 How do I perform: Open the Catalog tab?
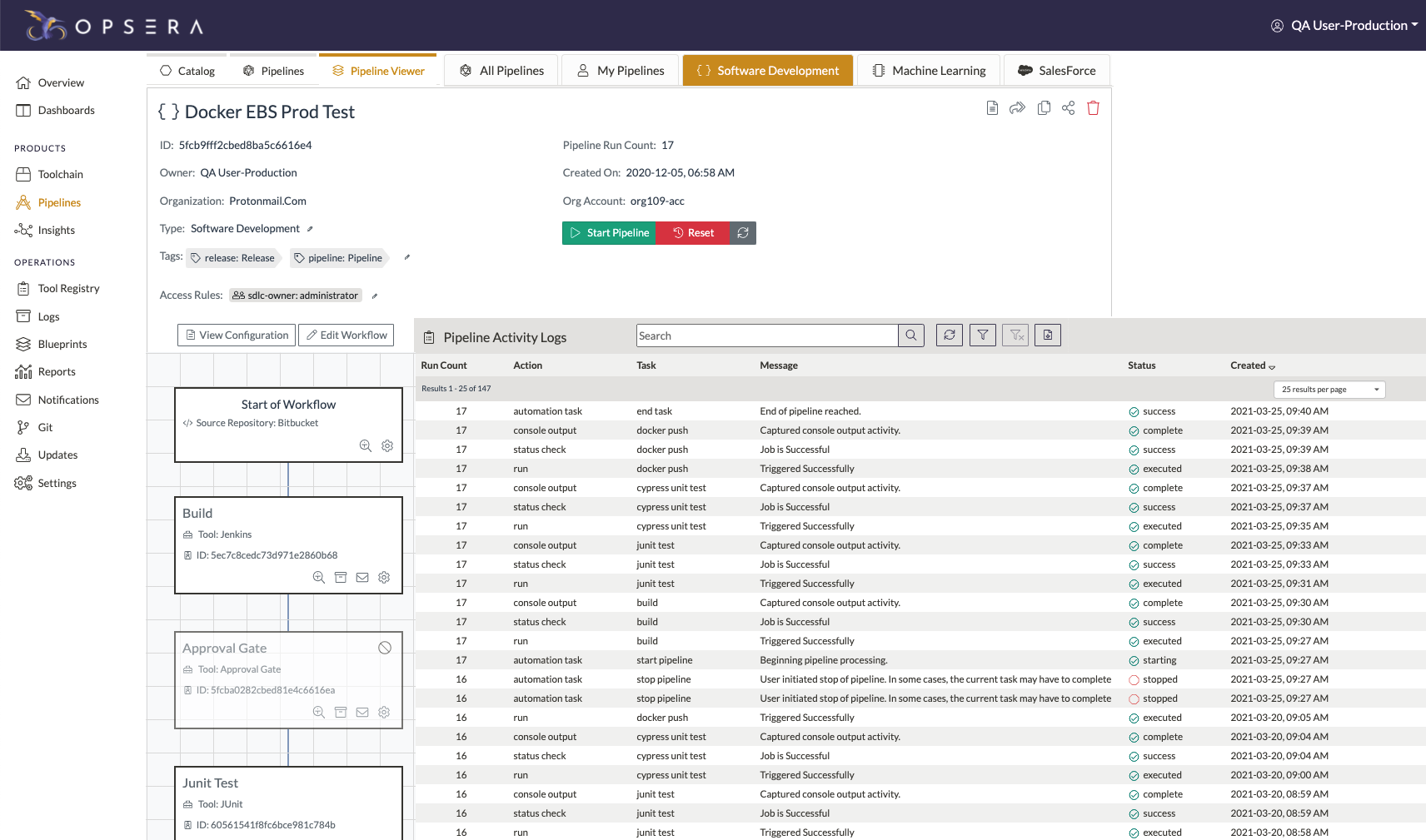187,72
